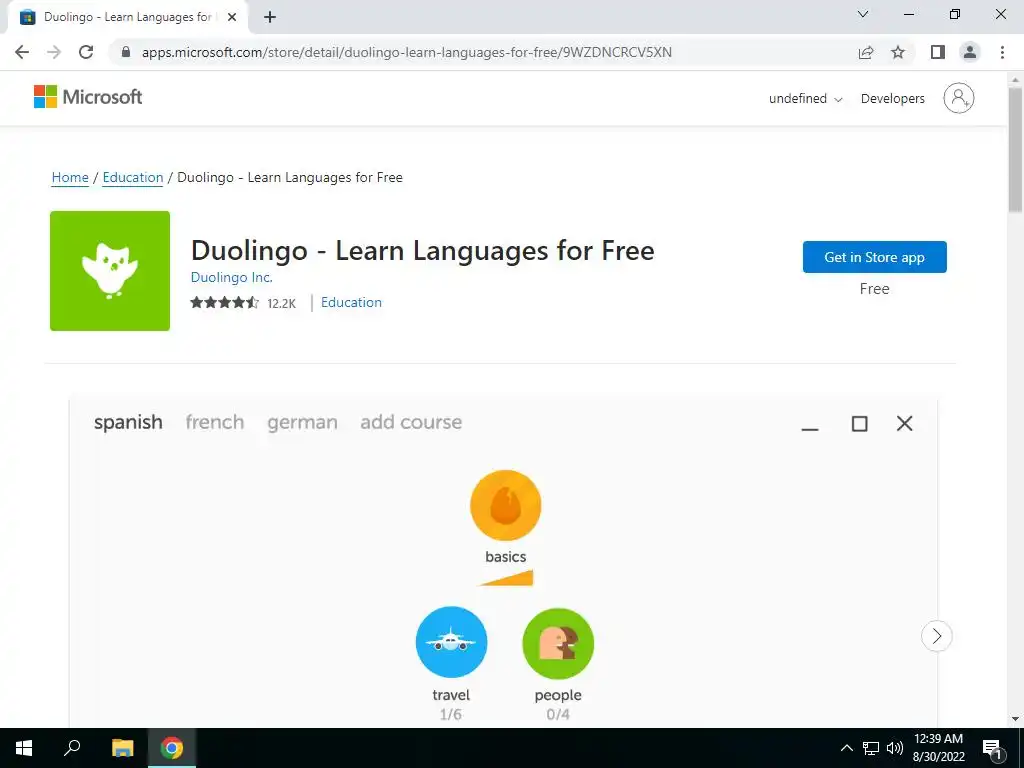This screenshot has width=1024, height=768.
Task: Show hidden system tray icons
Action: pos(846,748)
